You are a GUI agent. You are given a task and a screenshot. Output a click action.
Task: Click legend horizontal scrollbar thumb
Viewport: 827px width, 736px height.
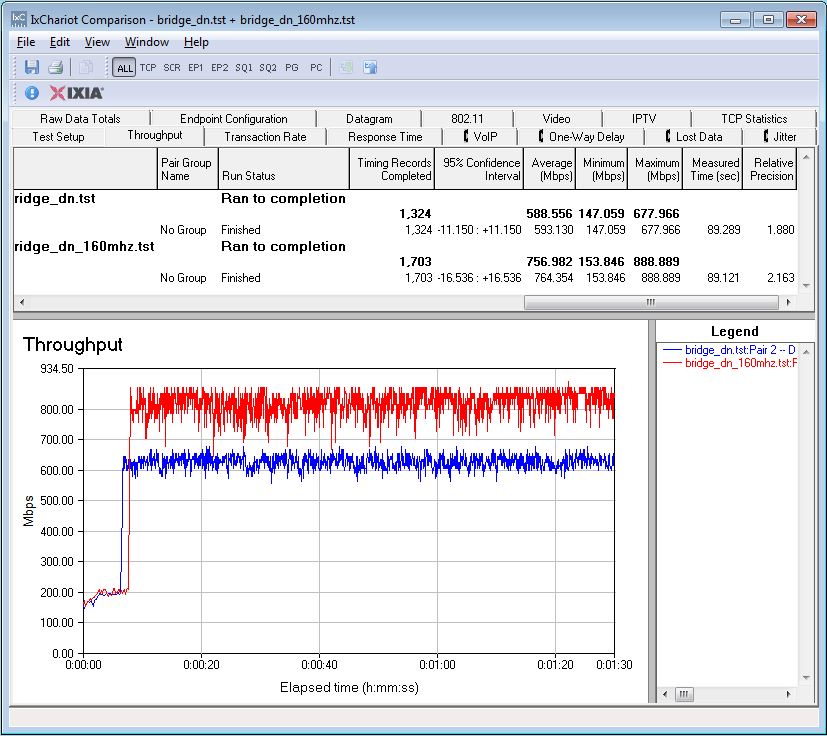684,694
